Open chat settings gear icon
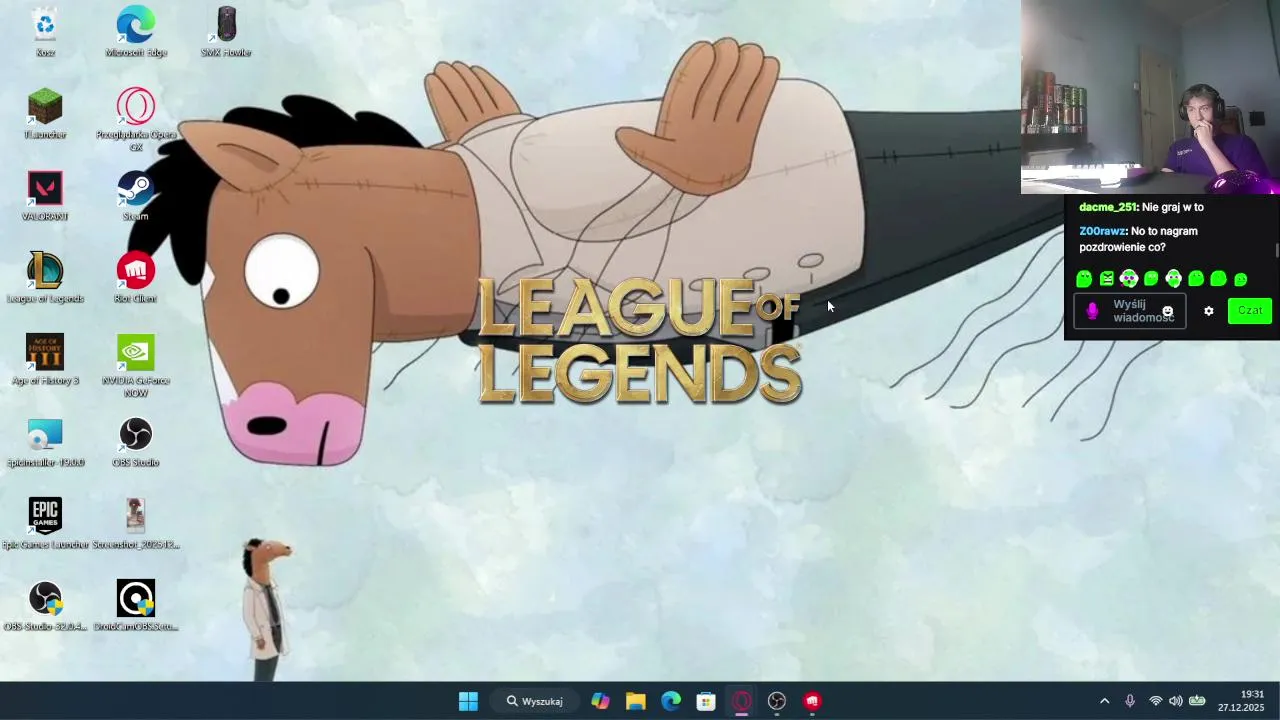 [x=1208, y=311]
